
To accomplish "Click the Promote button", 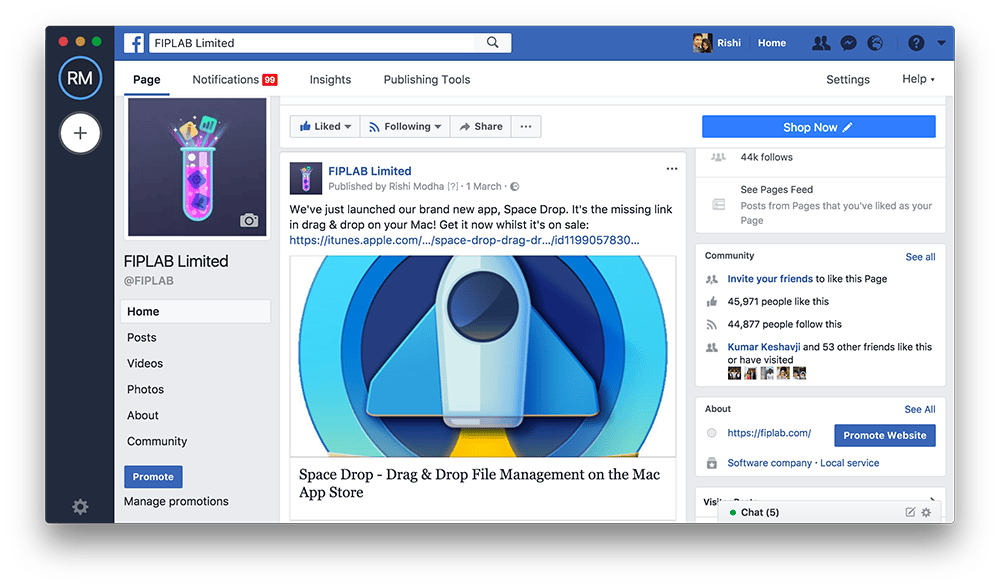I will (x=153, y=476).
